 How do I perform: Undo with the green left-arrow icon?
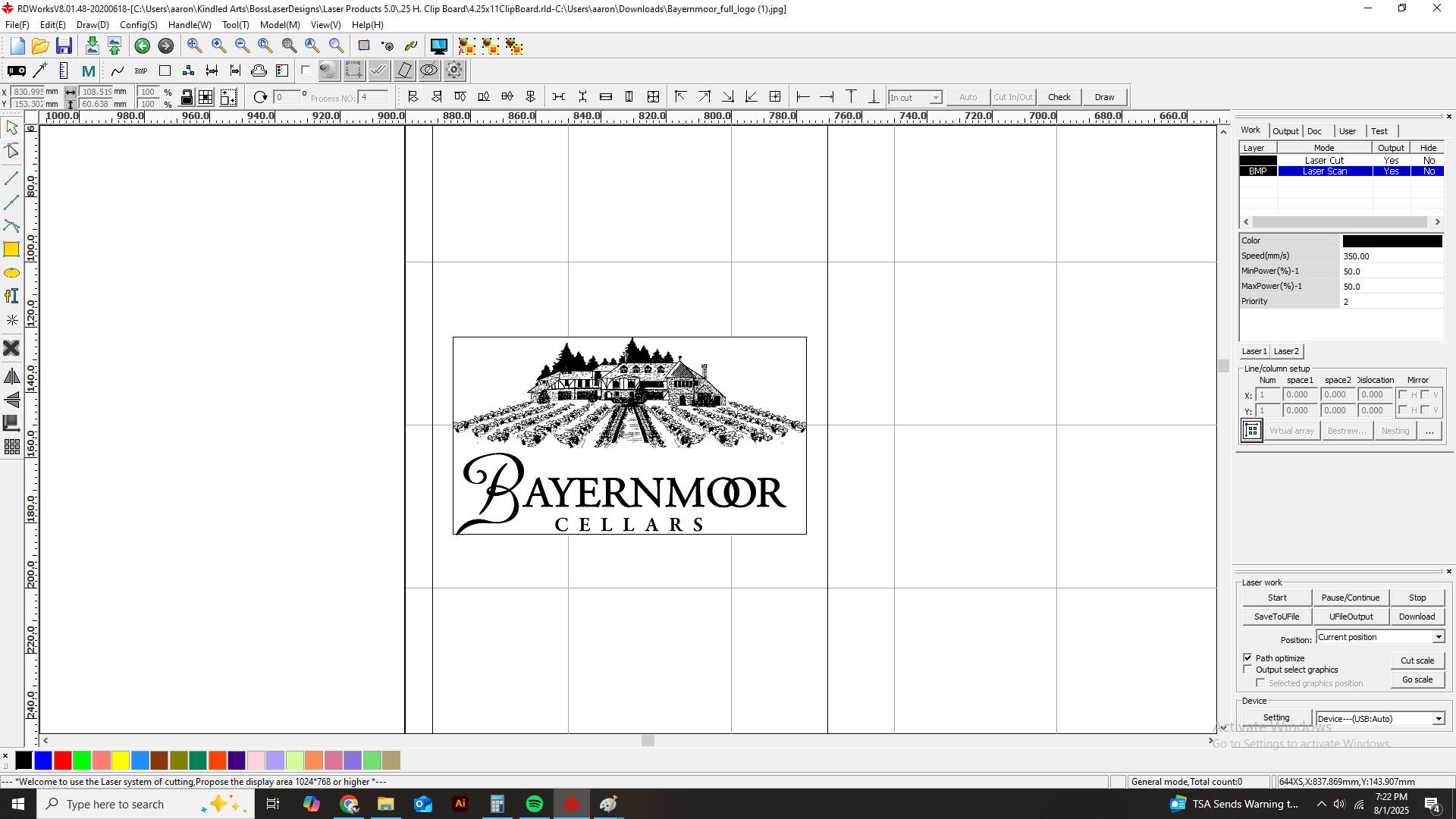142,46
